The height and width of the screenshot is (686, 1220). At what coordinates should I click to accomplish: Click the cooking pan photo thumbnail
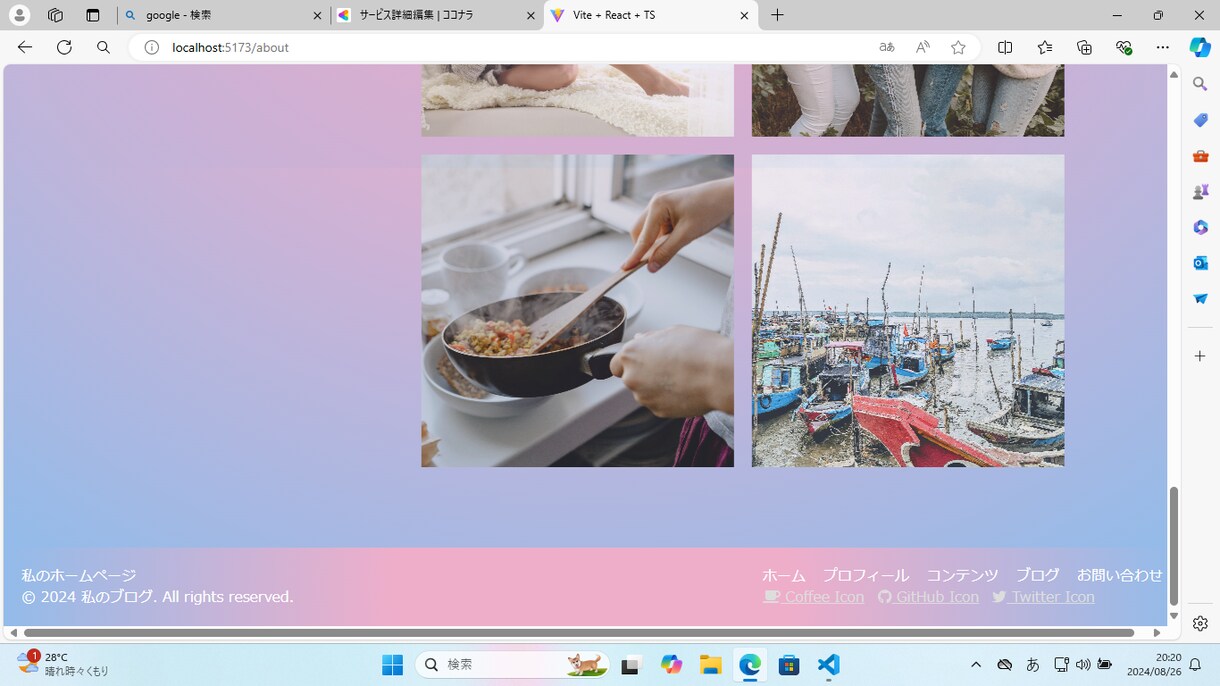coord(577,310)
